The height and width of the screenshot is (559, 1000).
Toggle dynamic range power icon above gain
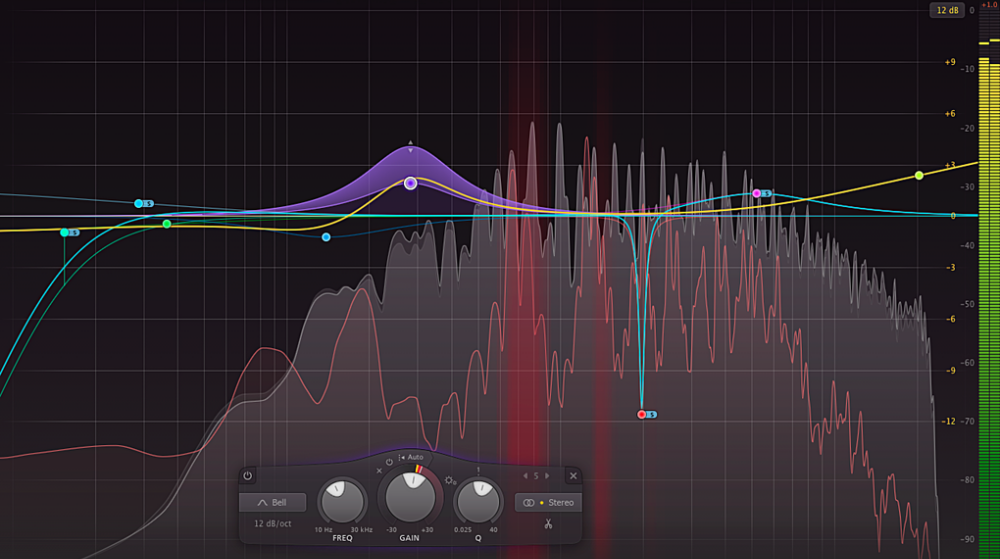(389, 461)
